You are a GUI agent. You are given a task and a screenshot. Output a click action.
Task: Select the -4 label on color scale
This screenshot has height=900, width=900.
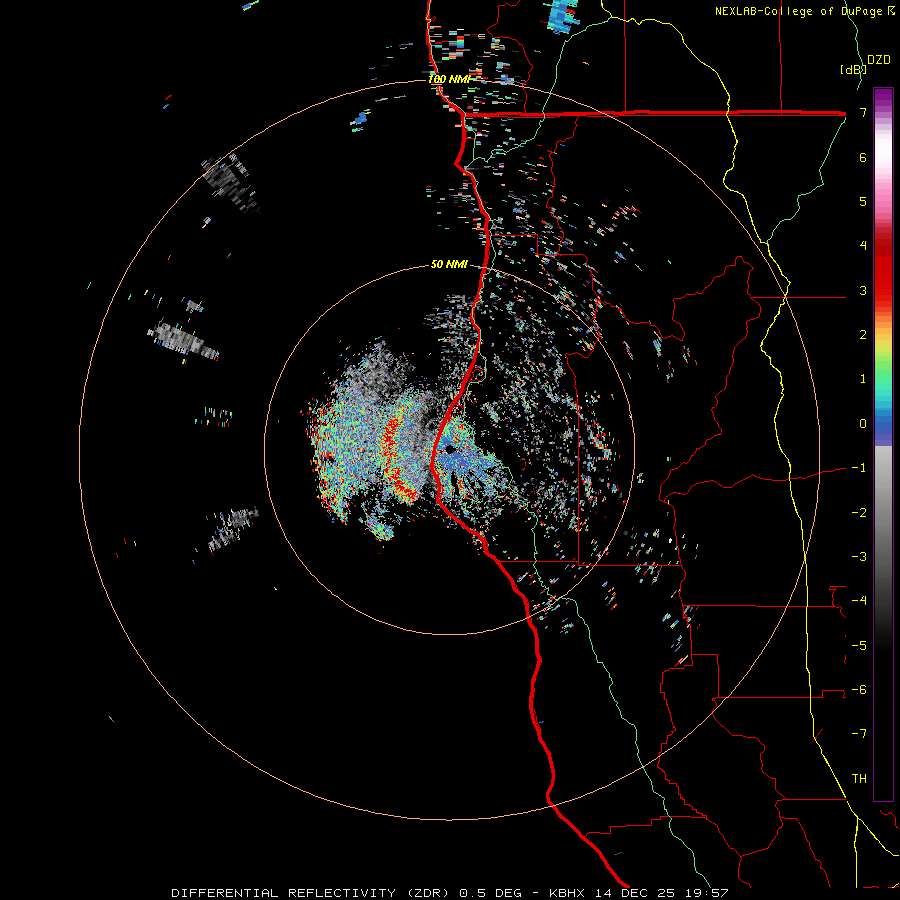tap(859, 601)
